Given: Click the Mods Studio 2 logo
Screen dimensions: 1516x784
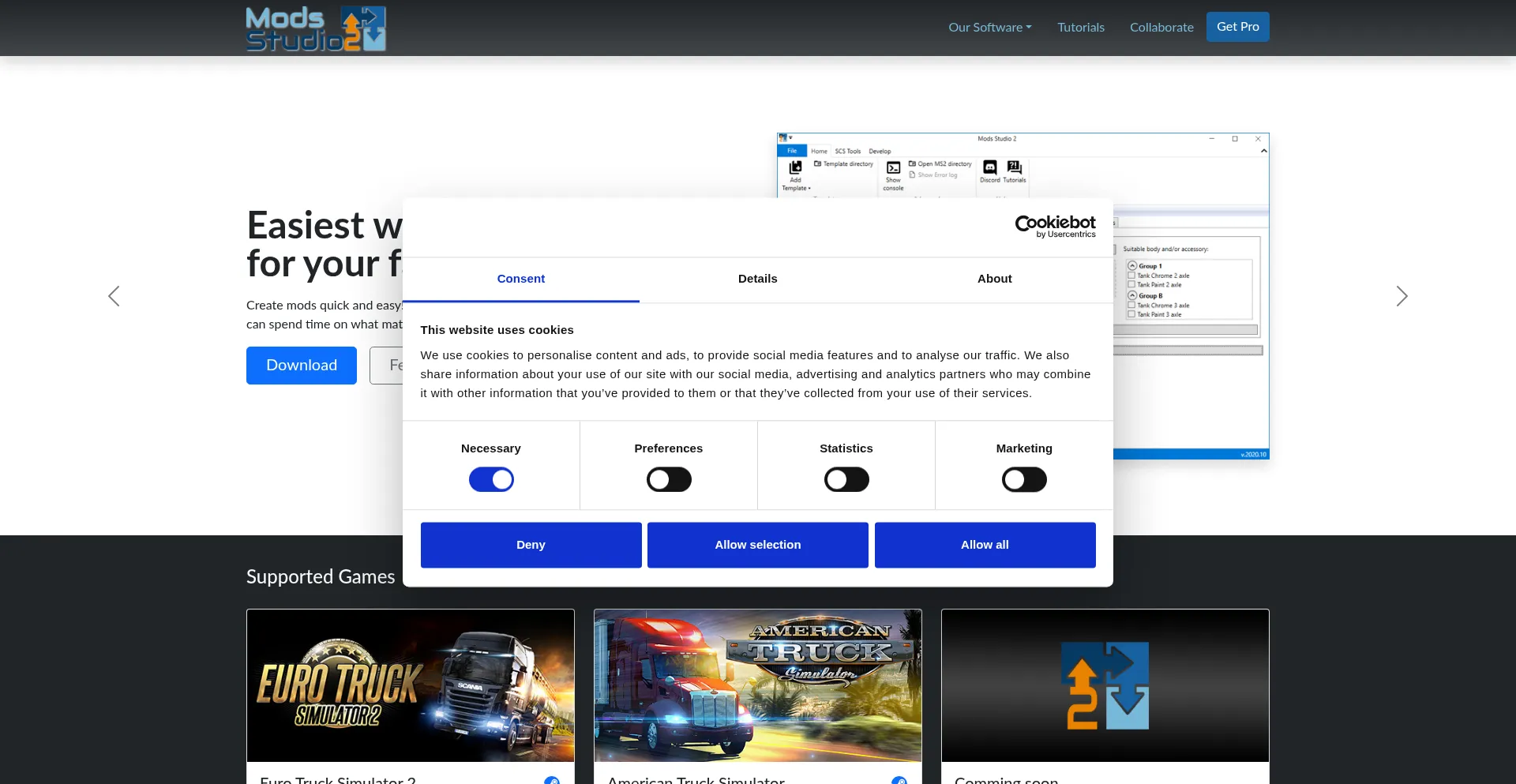Looking at the screenshot, I should point(316,28).
